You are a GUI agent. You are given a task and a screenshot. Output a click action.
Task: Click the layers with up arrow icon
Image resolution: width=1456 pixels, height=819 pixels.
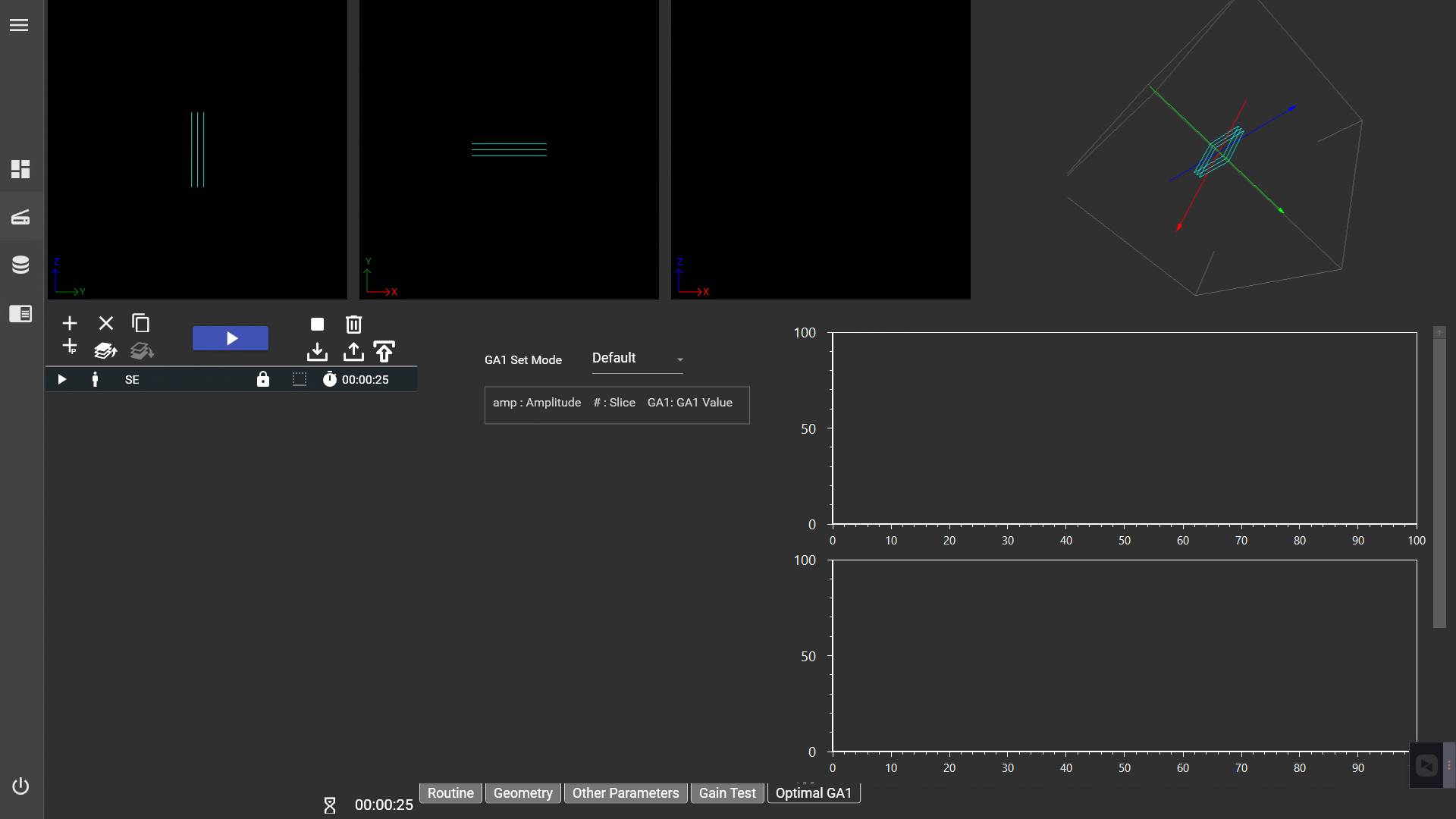point(105,351)
